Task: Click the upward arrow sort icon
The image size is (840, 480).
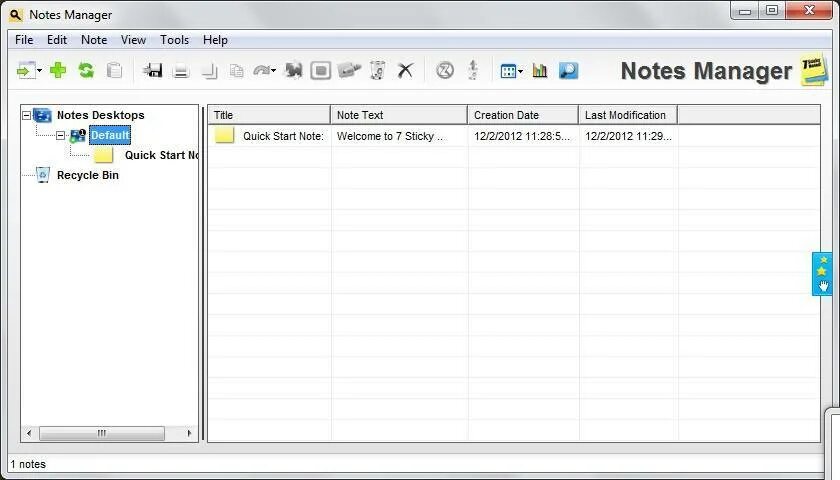Action: point(472,70)
